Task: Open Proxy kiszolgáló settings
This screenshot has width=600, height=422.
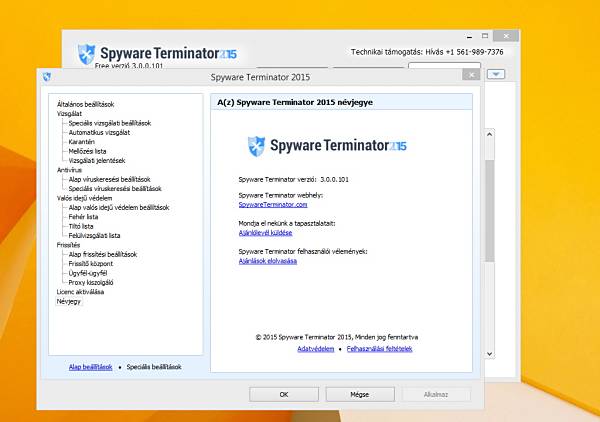Action: pyautogui.click(x=91, y=282)
